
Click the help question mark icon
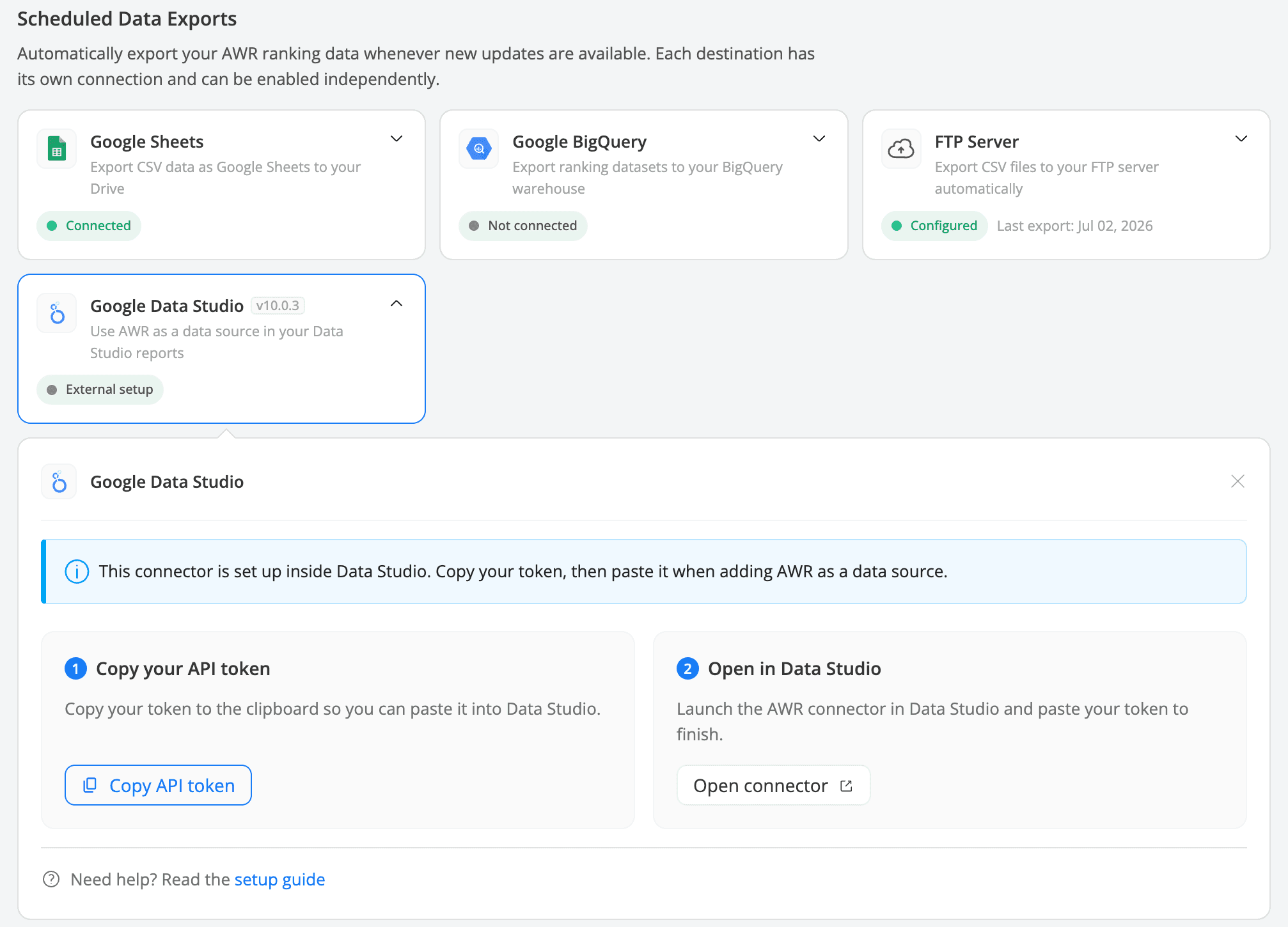[x=51, y=880]
